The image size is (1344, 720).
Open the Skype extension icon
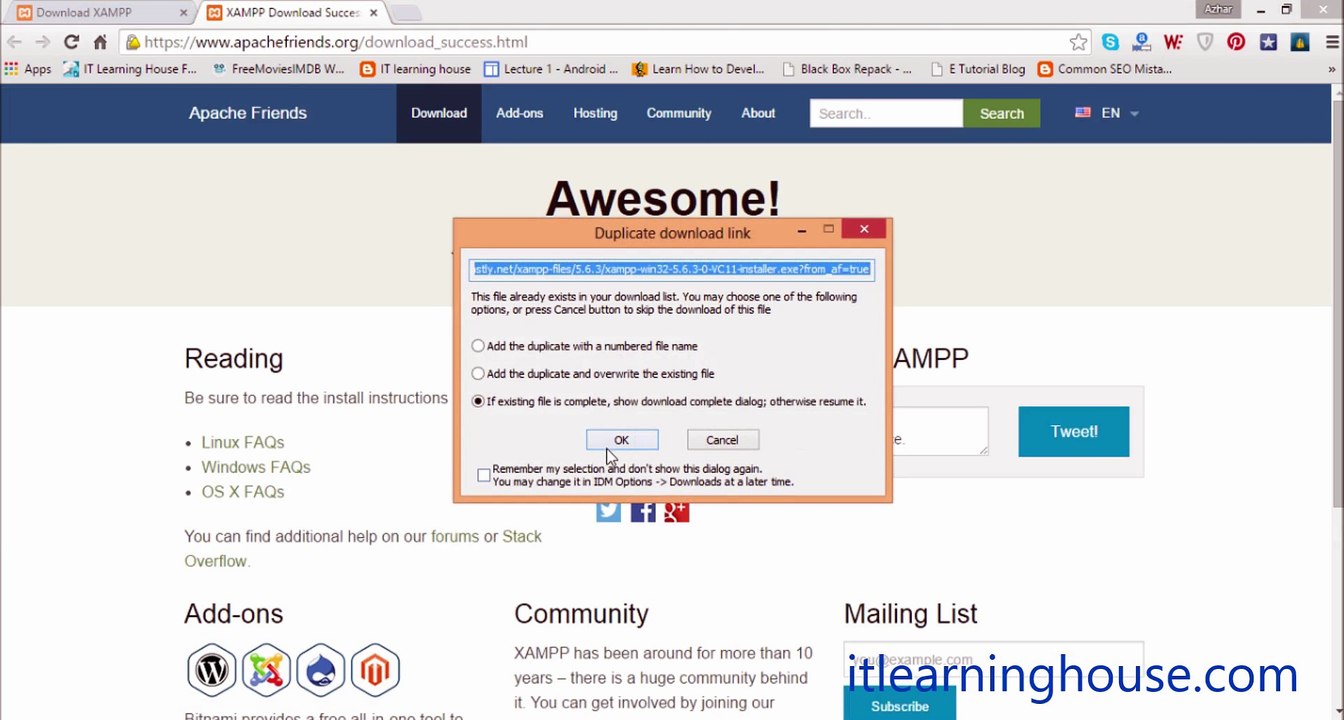1110,42
